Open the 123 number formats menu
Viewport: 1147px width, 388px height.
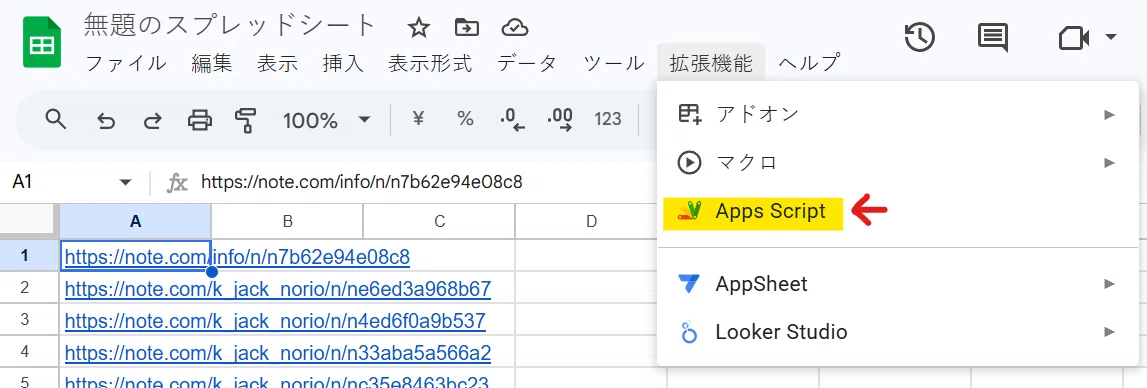point(608,119)
